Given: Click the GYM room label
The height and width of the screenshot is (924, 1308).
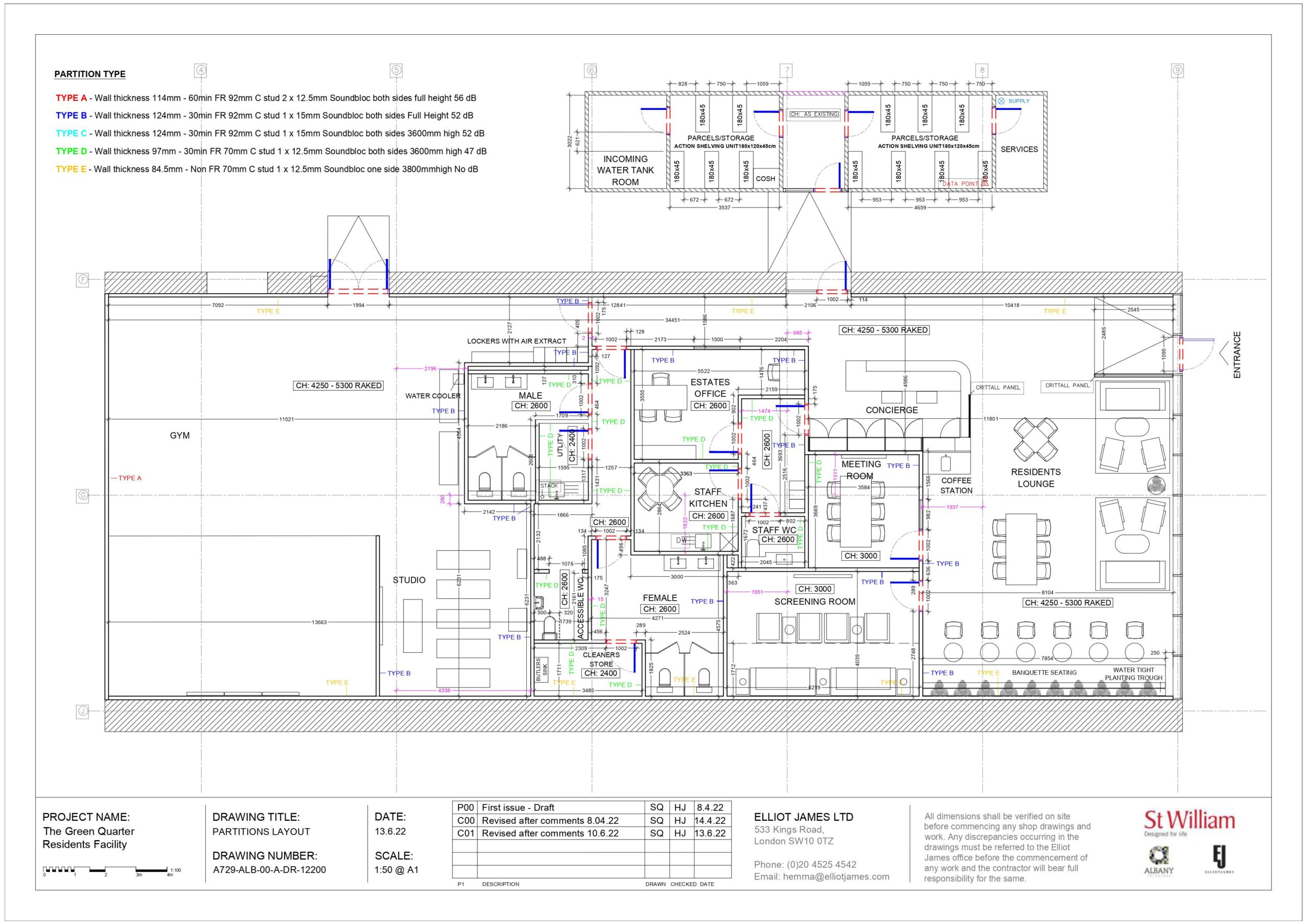Looking at the screenshot, I should click(179, 435).
